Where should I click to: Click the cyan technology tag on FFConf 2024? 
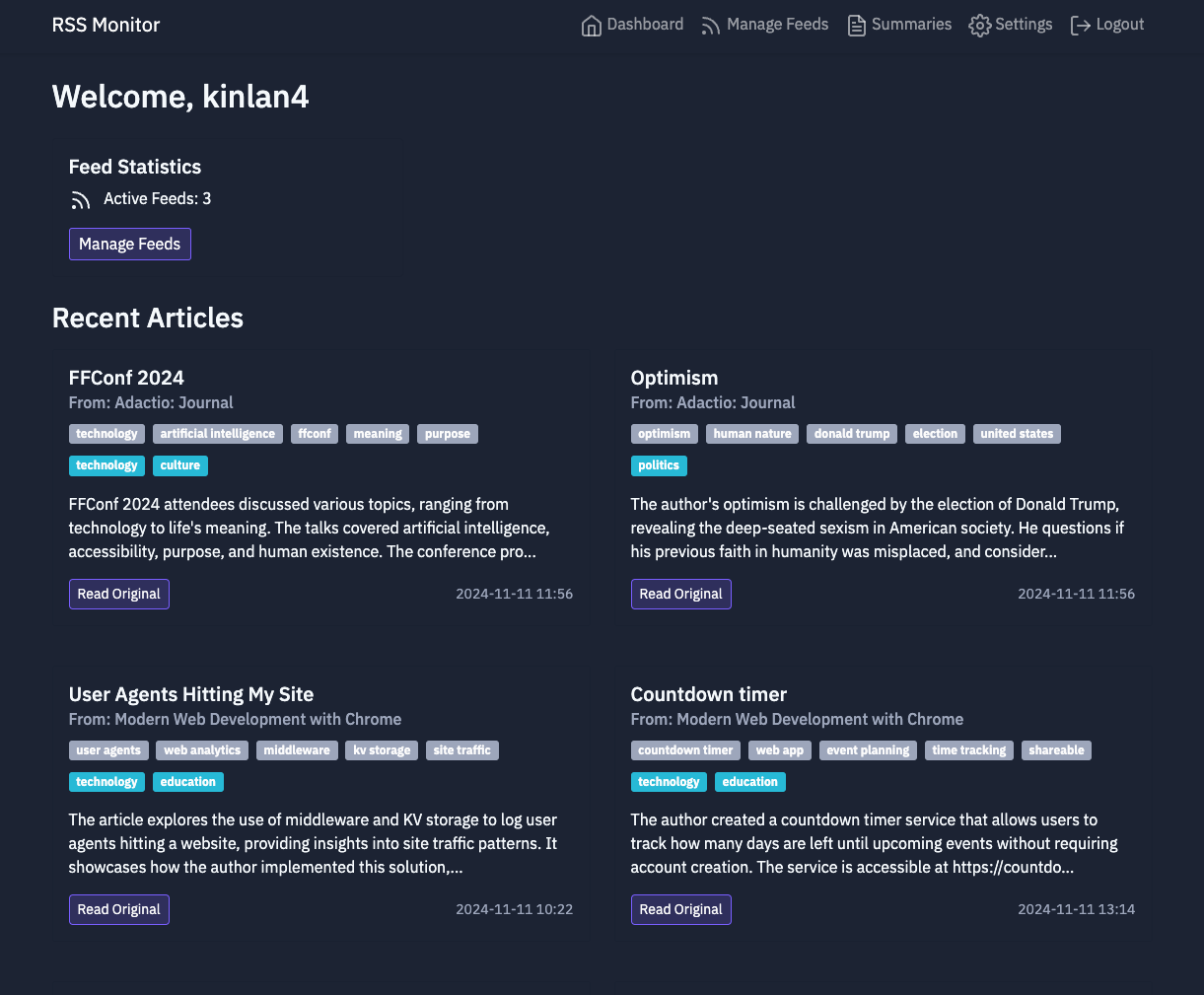click(106, 465)
